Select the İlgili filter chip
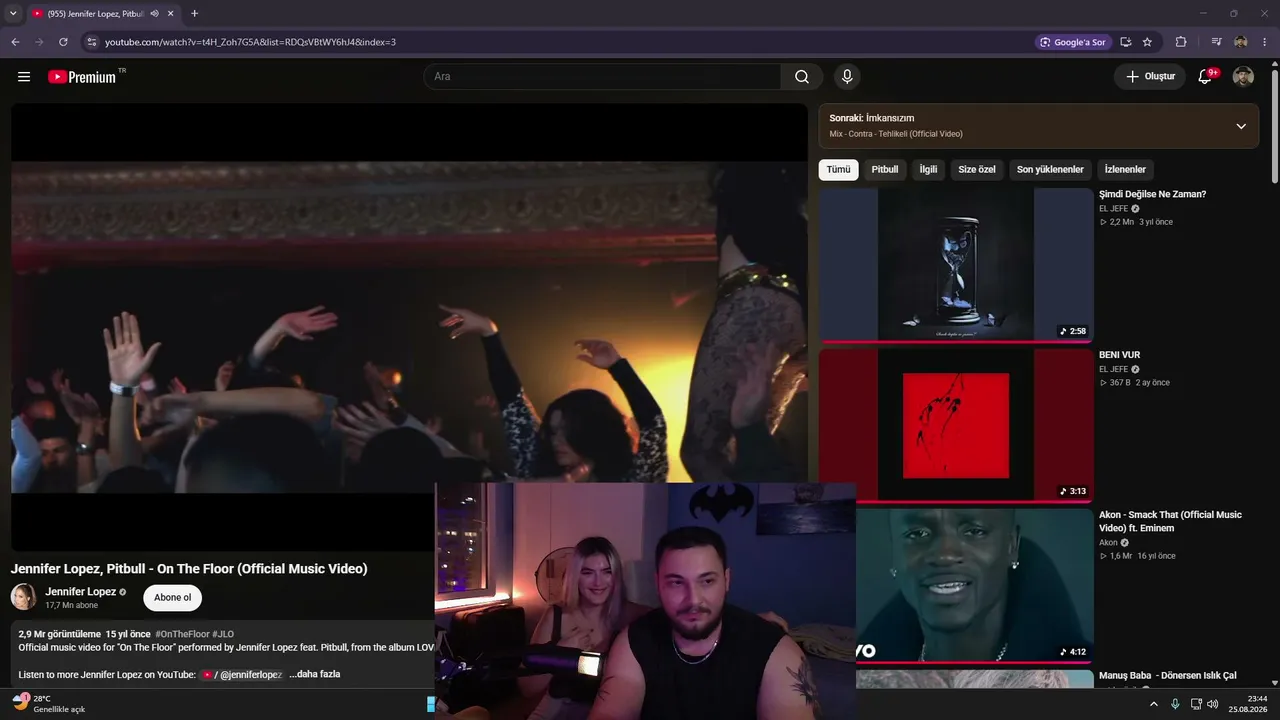 [928, 170]
